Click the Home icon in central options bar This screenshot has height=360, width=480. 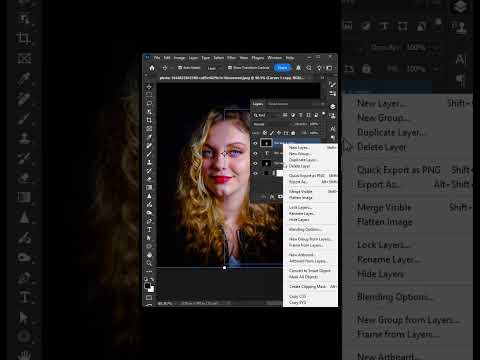[x=152, y=68]
